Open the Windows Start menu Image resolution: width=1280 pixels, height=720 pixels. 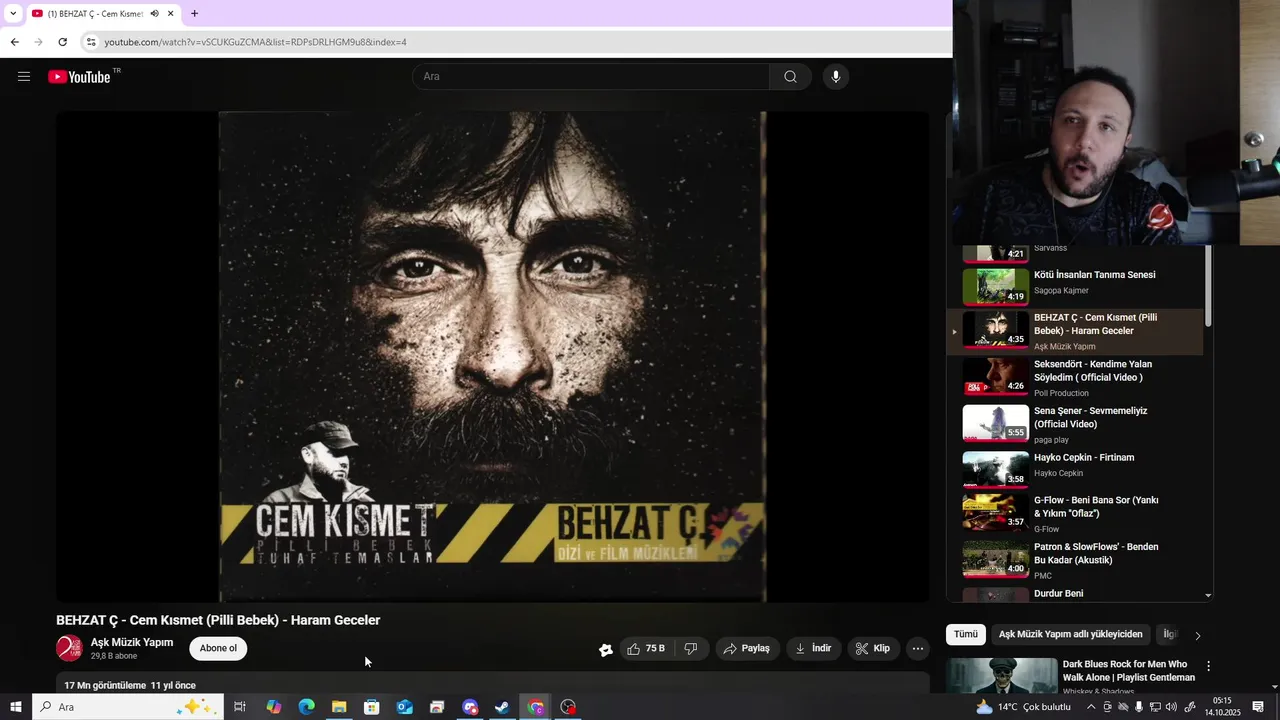[x=16, y=707]
